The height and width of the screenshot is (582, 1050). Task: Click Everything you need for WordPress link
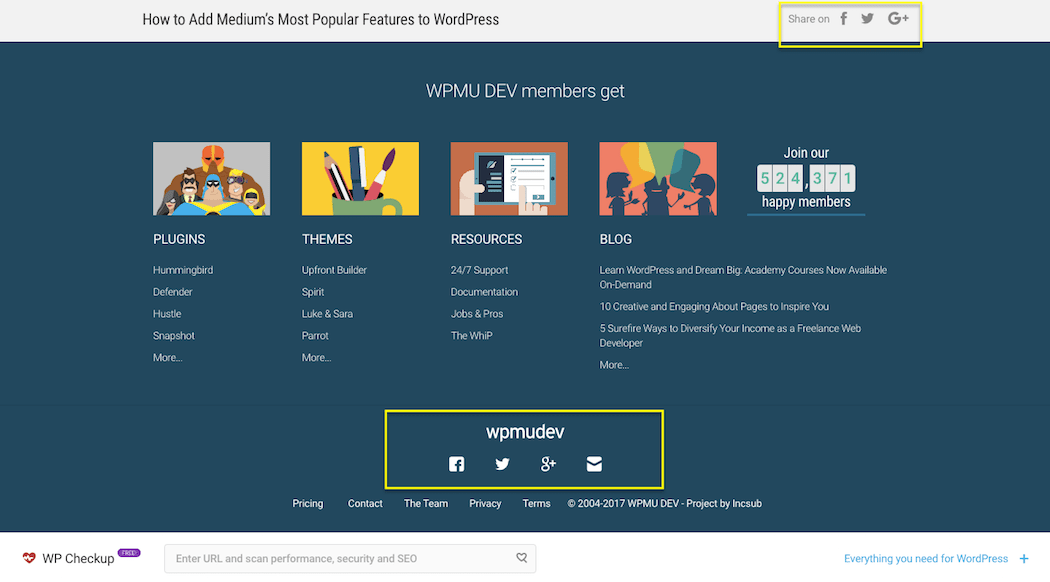[925, 559]
